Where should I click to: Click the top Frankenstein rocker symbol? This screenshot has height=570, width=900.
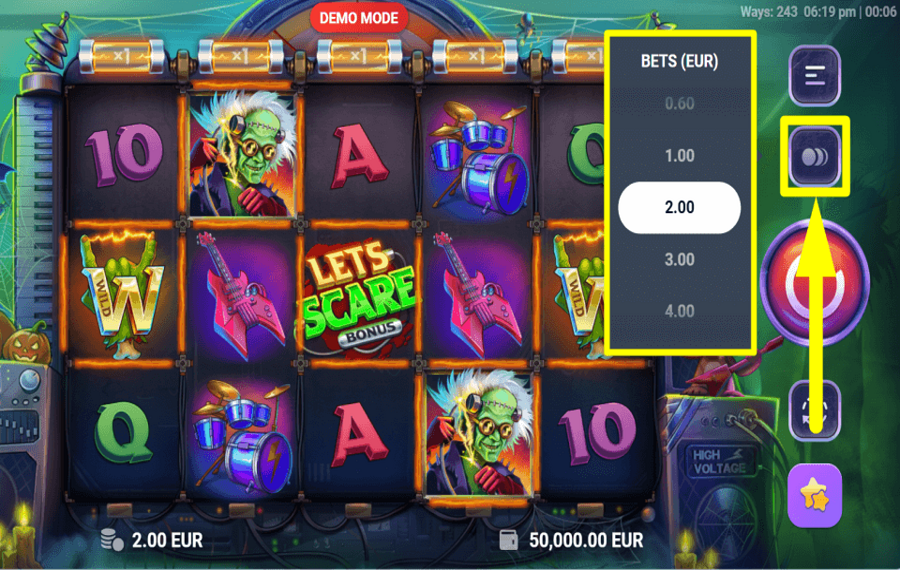coord(243,154)
